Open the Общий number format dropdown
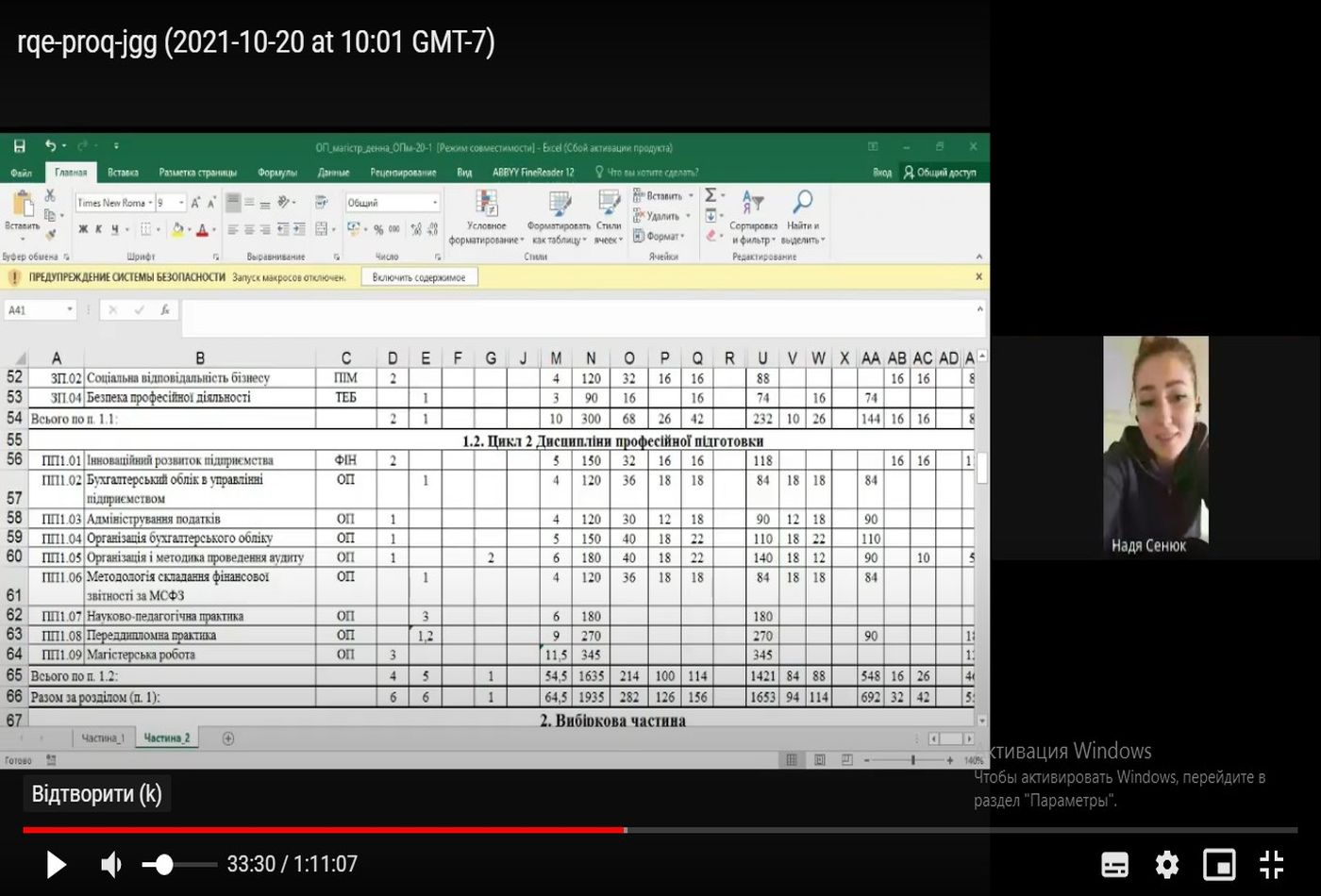The height and width of the screenshot is (896, 1321). click(434, 203)
